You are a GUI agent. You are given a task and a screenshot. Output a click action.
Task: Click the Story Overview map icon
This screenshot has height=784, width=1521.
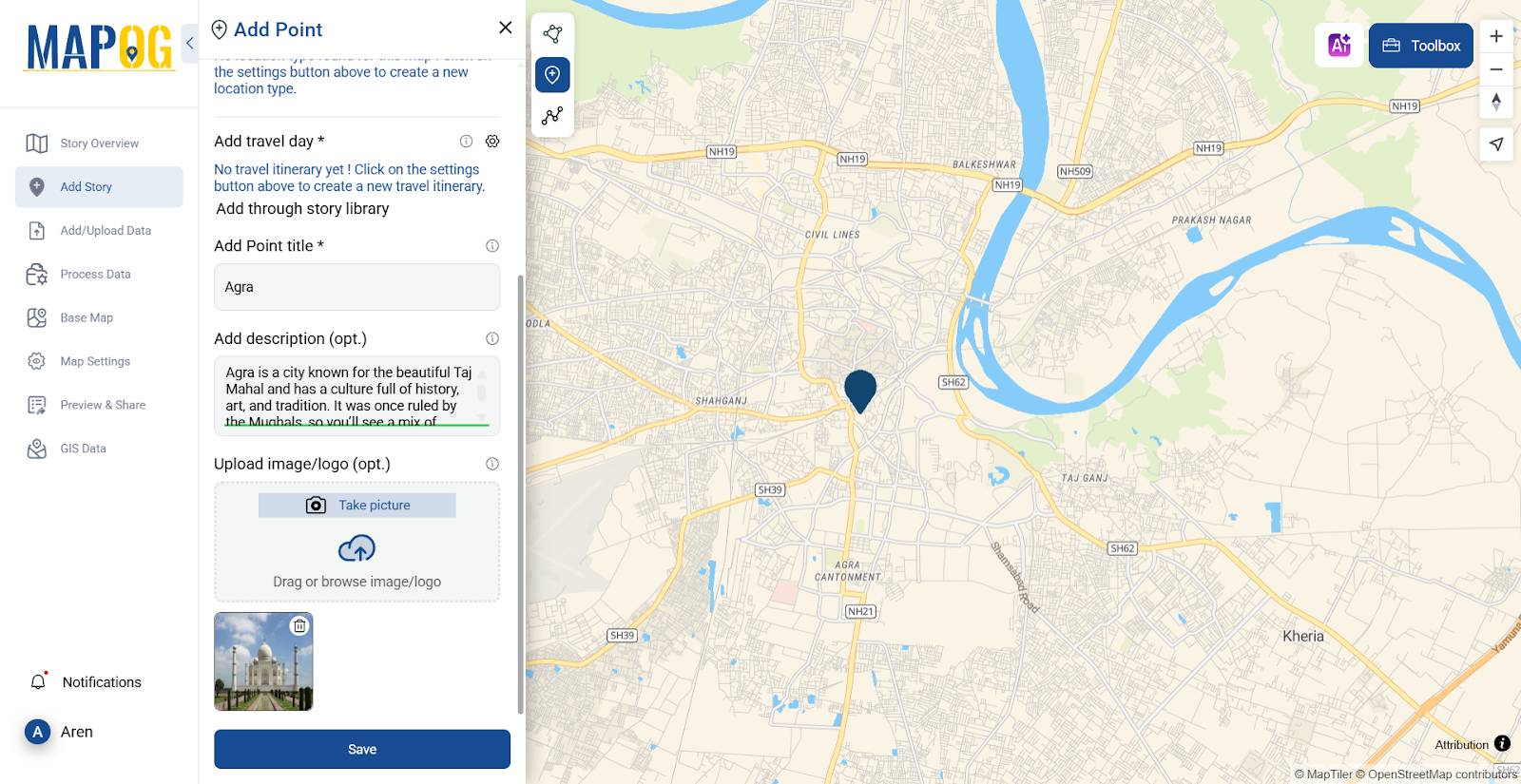click(37, 143)
